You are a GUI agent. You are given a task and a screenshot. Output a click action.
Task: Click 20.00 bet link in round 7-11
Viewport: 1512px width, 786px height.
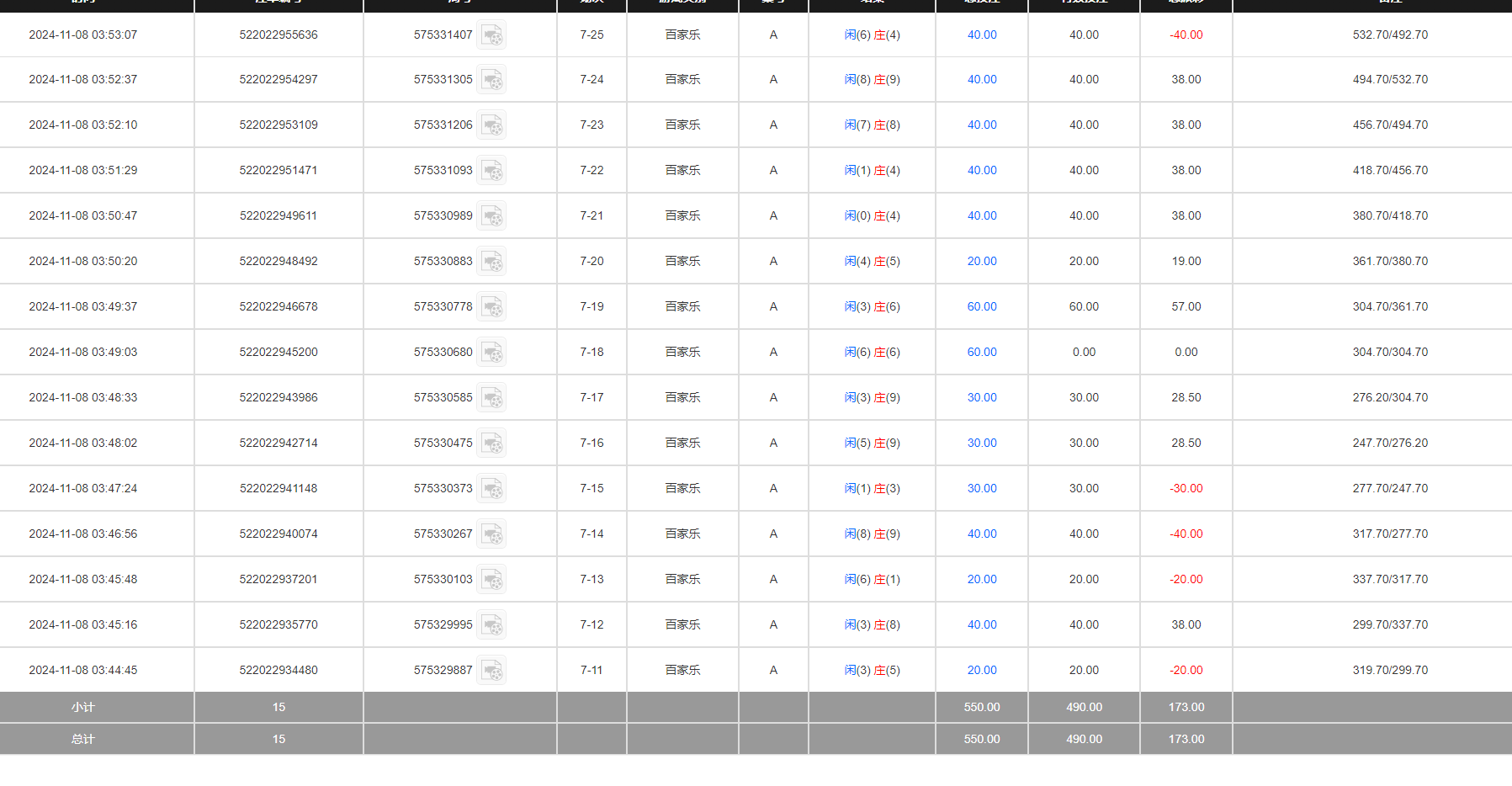(x=981, y=671)
